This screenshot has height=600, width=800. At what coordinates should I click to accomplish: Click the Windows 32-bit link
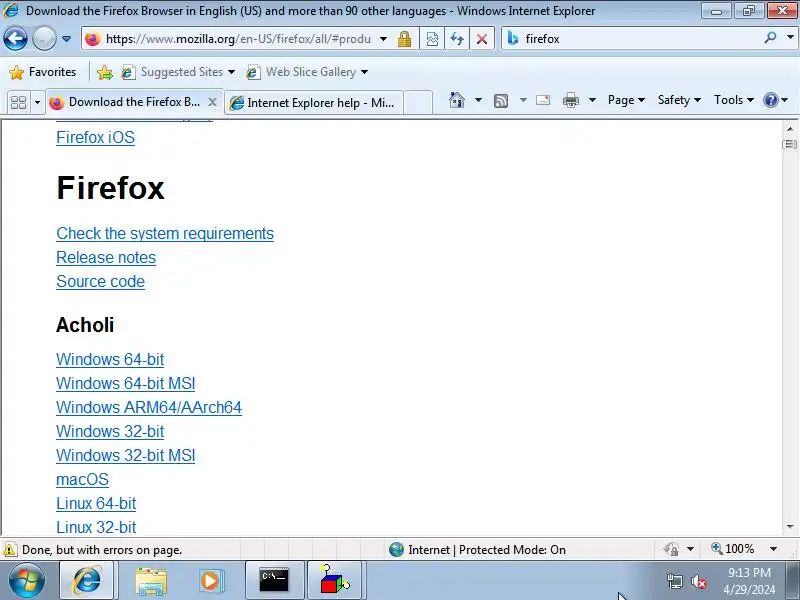tap(110, 431)
